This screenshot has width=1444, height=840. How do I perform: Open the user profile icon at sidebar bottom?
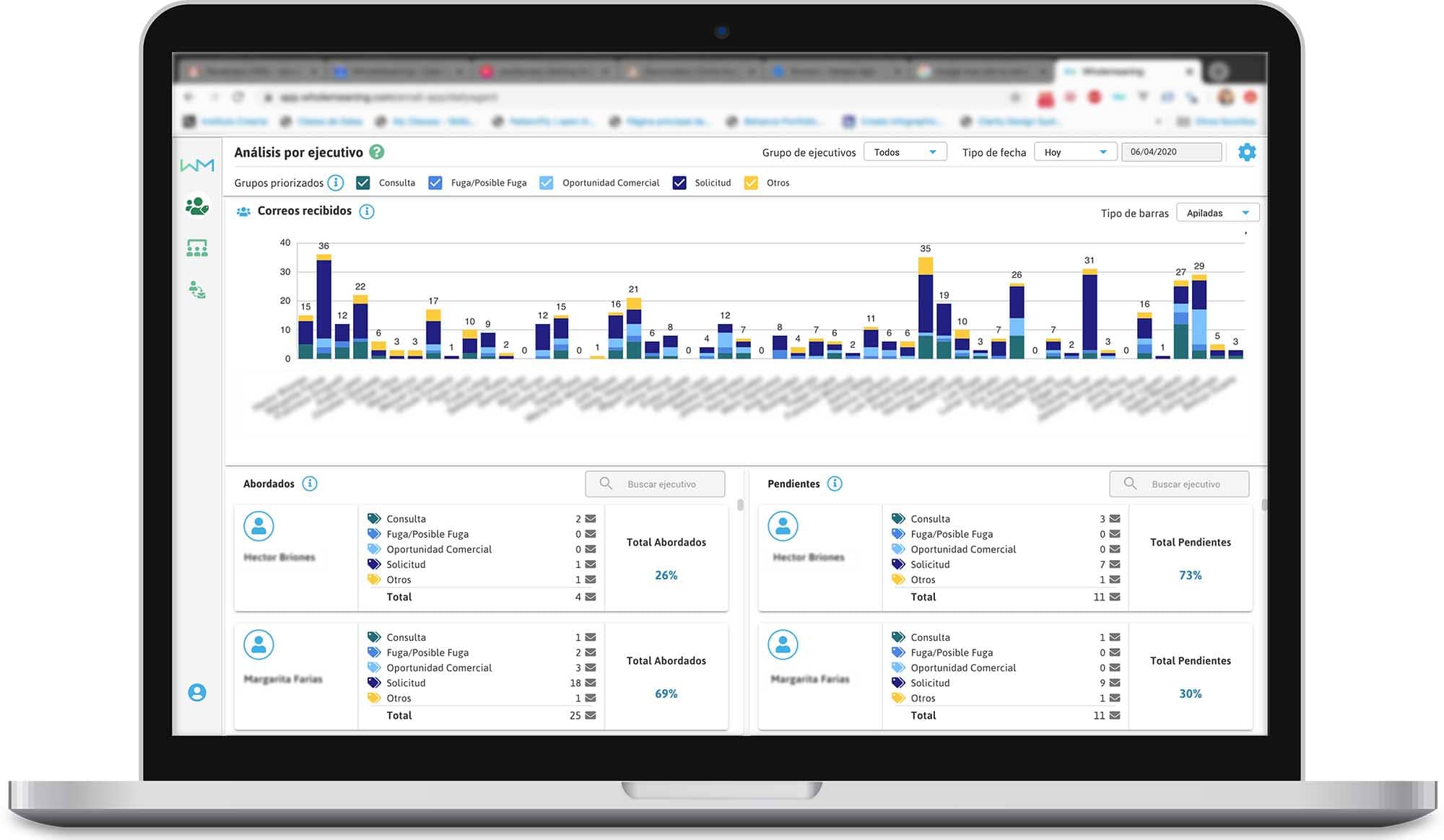click(196, 692)
